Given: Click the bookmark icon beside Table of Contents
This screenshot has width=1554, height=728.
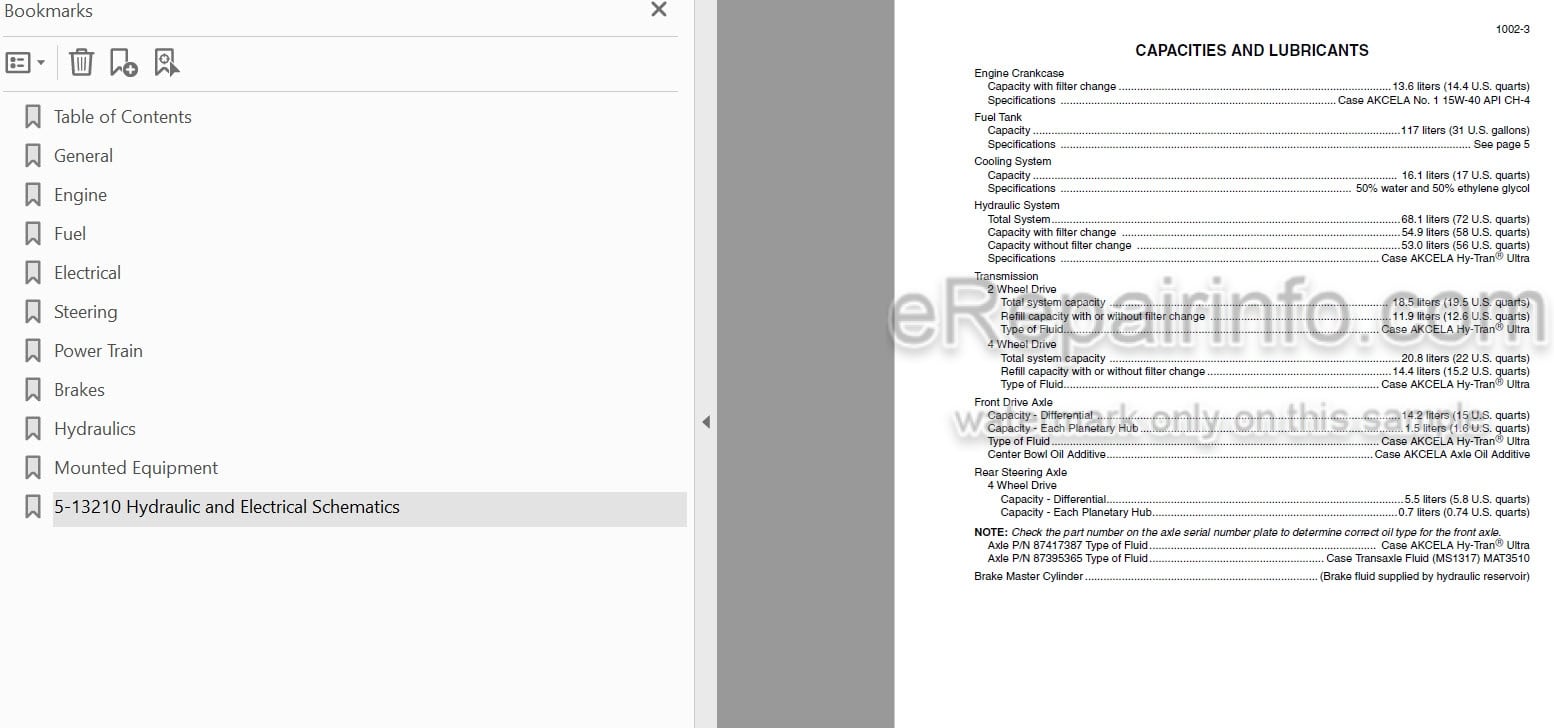Looking at the screenshot, I should coord(32,117).
